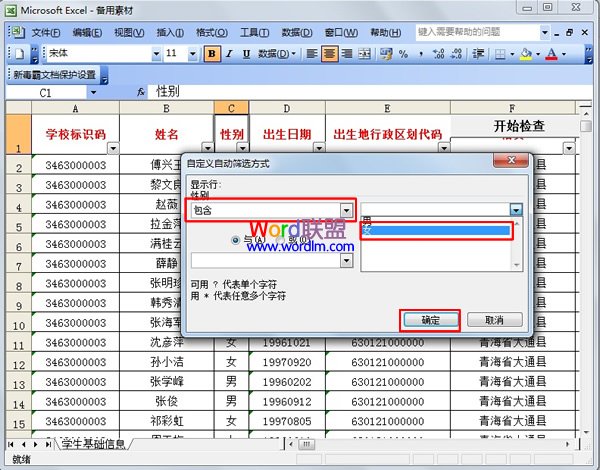This screenshot has height=470, width=600.
Task: Go to last sheet tab arrow
Action: [49, 444]
